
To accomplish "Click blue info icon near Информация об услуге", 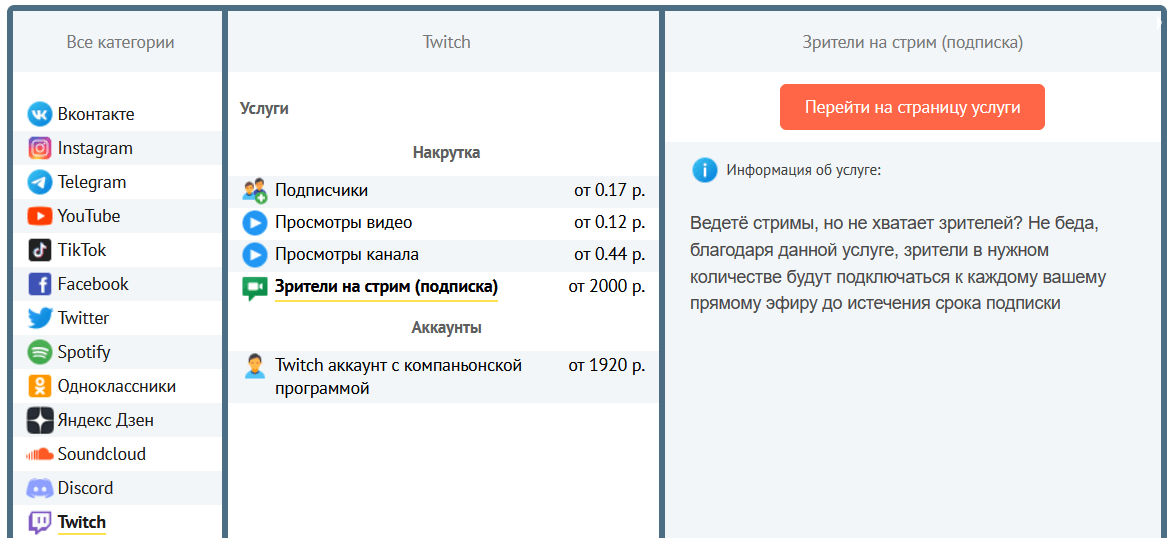I will [704, 170].
